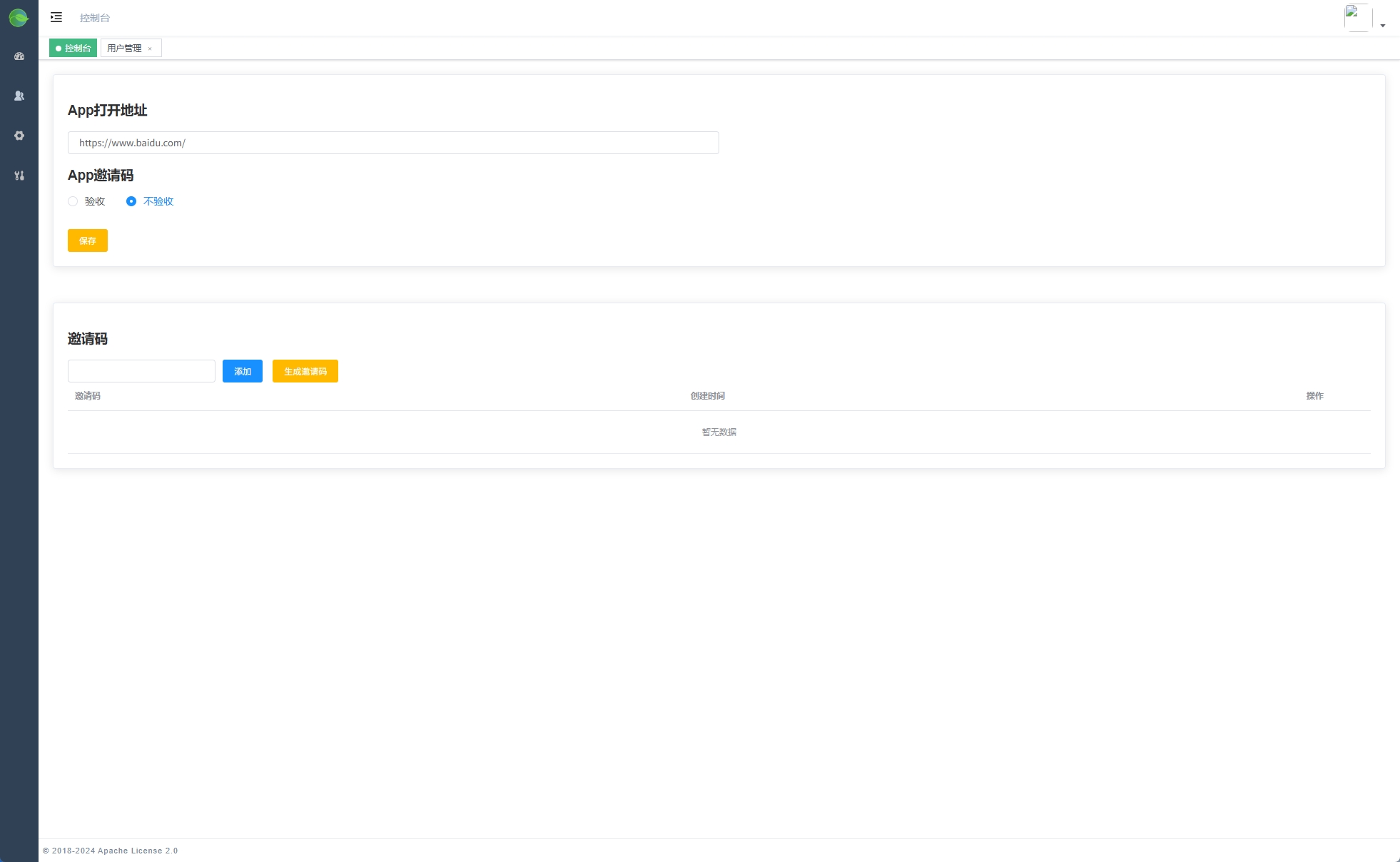
Task: Open the users sidebar icon
Action: [19, 96]
